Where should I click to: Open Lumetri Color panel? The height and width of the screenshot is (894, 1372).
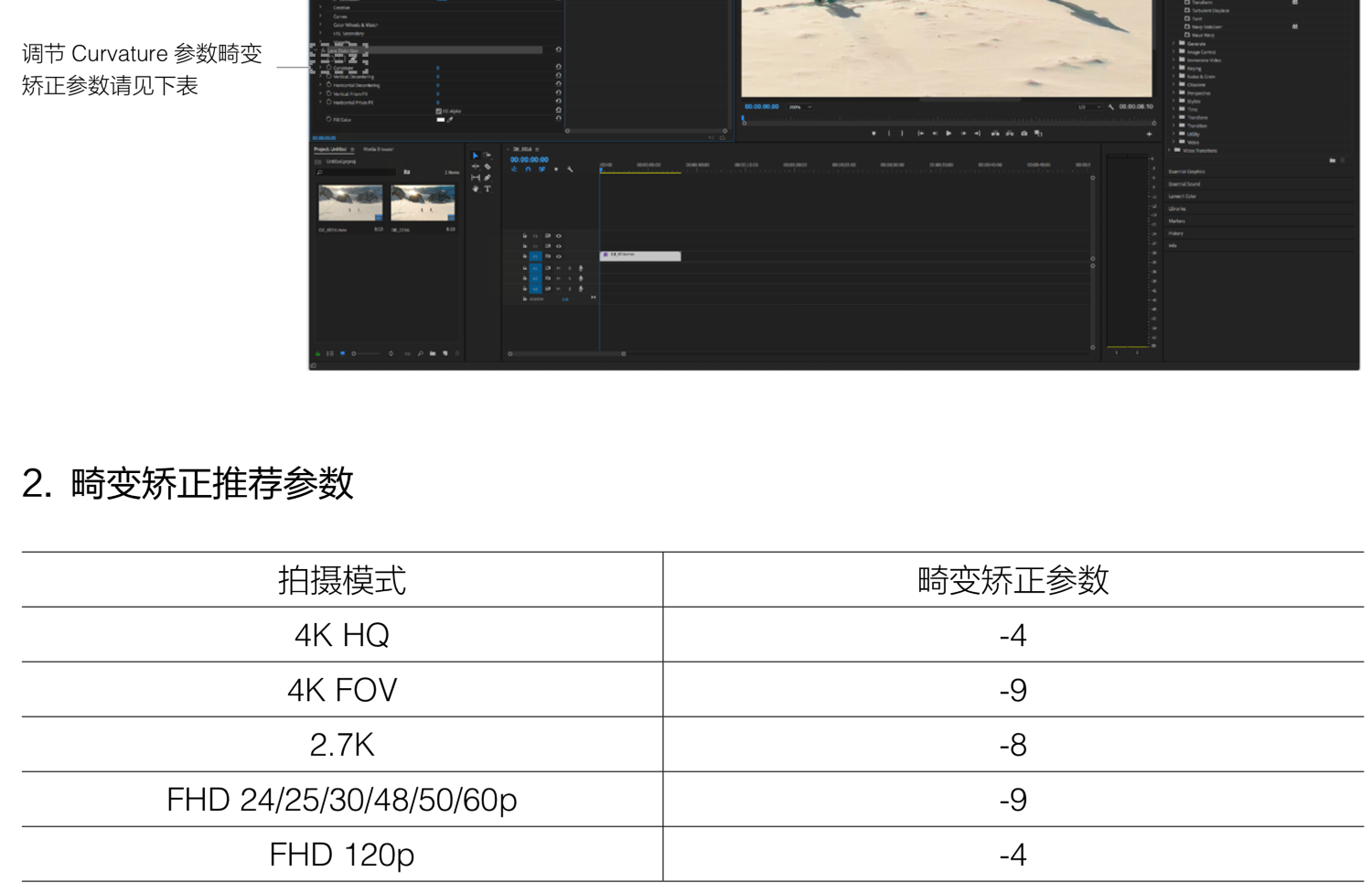(1182, 196)
